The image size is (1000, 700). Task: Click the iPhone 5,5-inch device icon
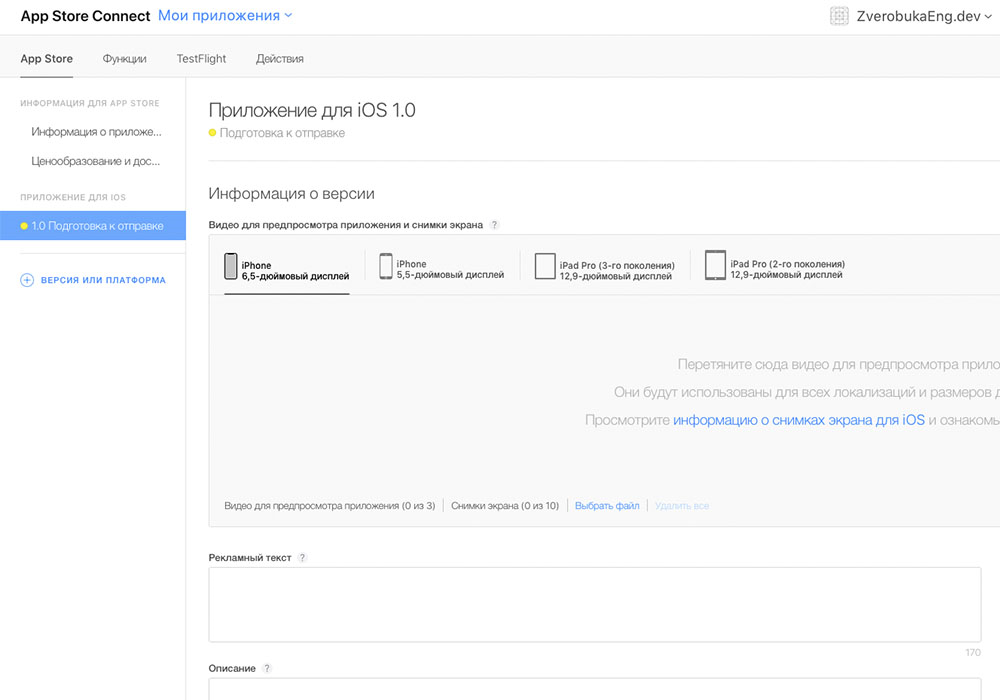[386, 266]
